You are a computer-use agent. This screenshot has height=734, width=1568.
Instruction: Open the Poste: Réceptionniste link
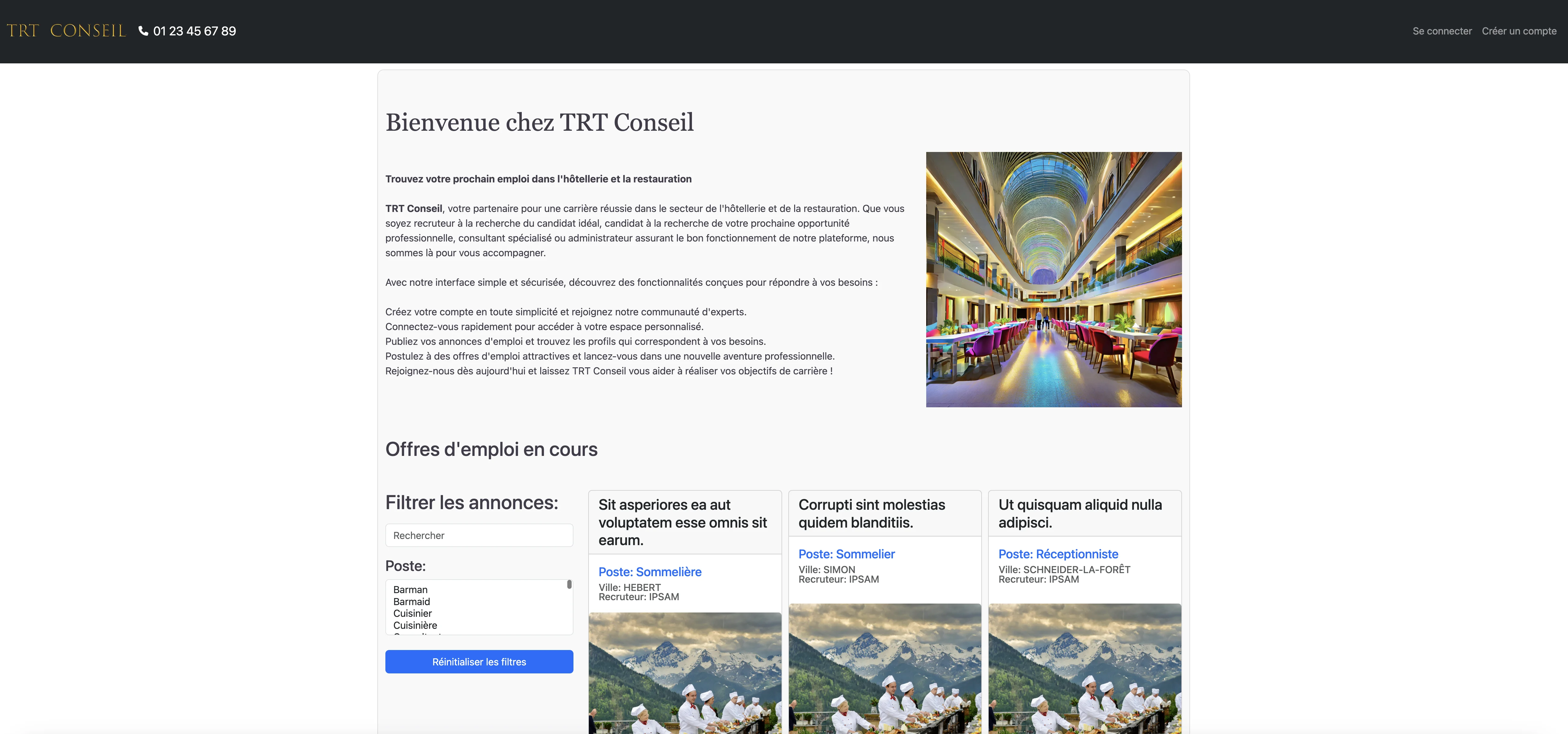(x=1058, y=554)
